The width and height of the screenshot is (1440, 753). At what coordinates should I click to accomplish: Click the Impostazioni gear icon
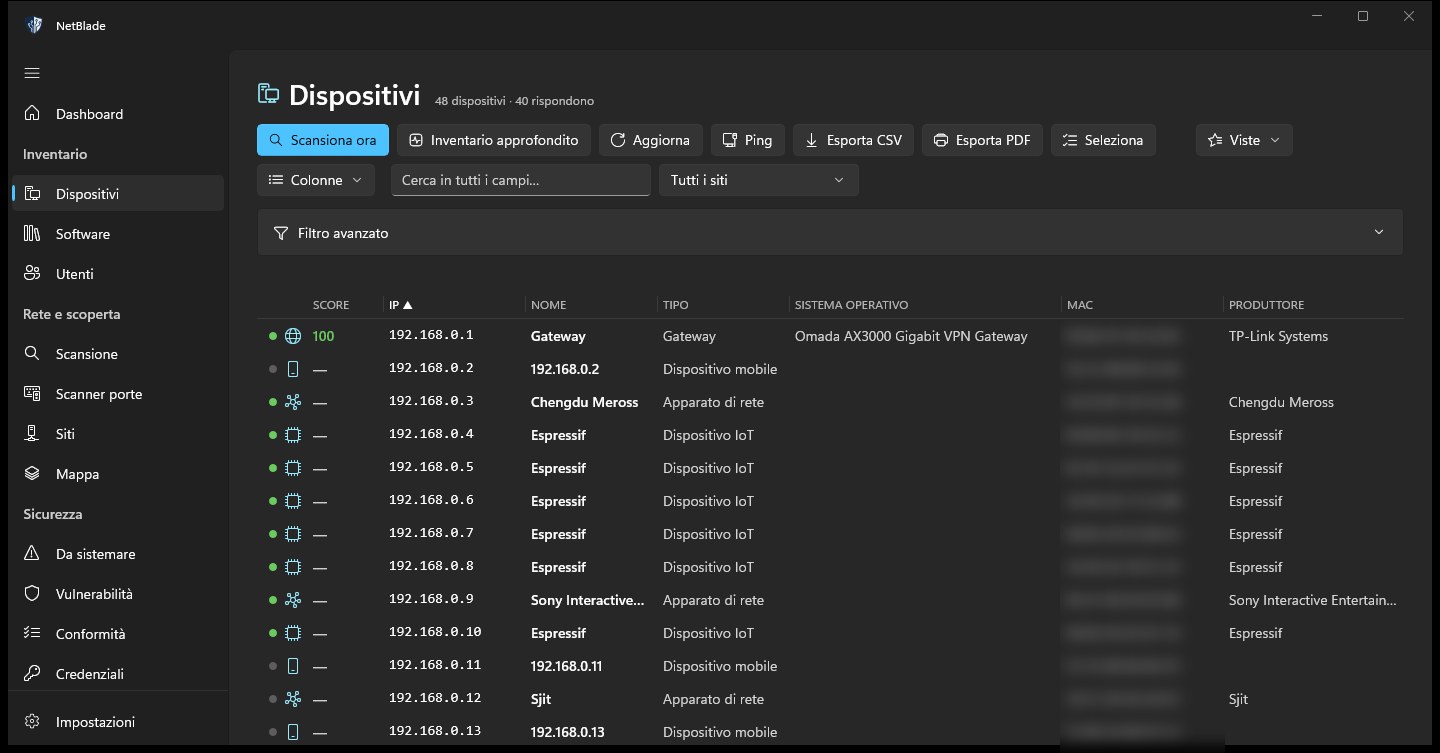click(x=33, y=722)
